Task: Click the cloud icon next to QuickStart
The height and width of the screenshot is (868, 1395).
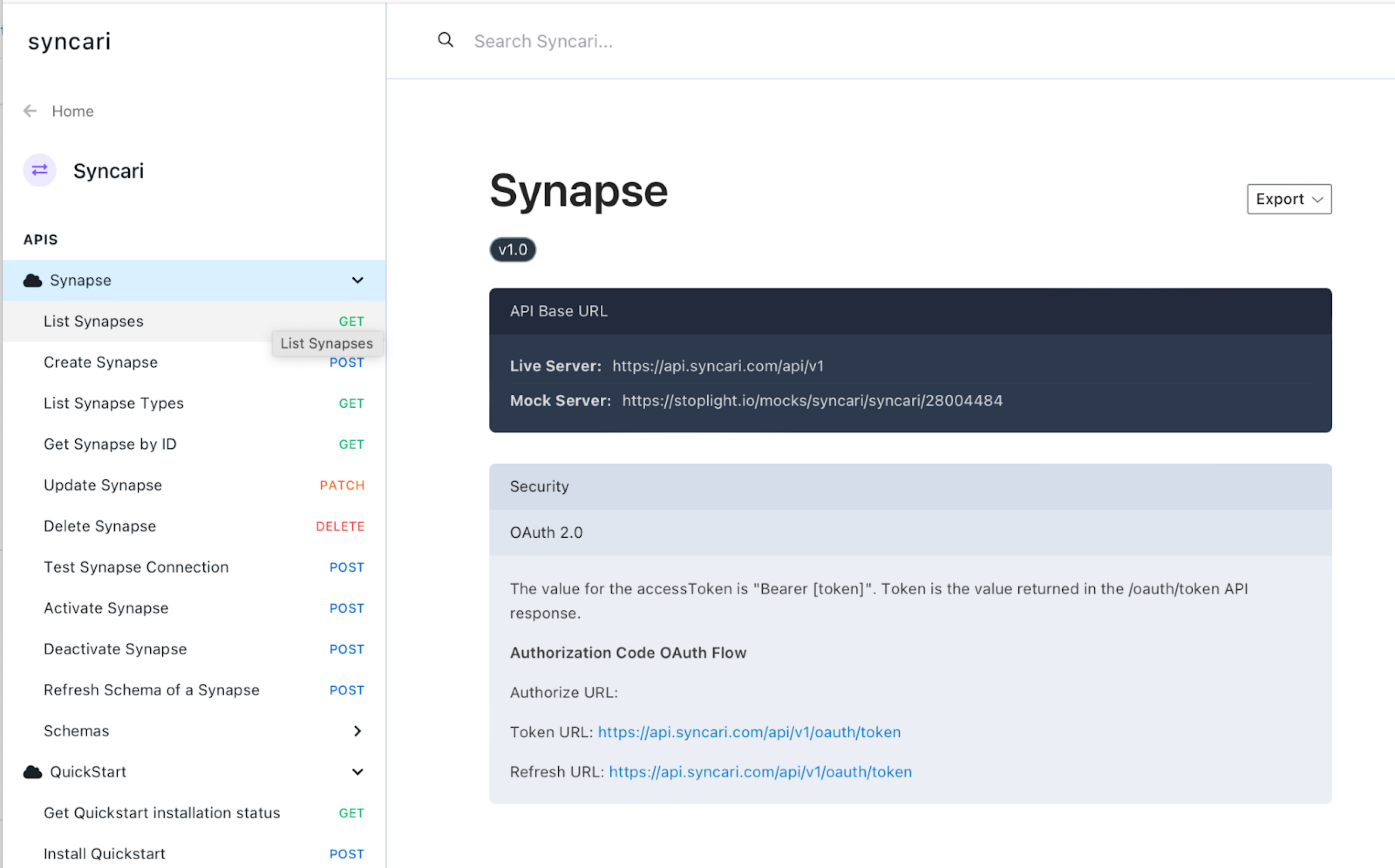Action: click(x=33, y=772)
